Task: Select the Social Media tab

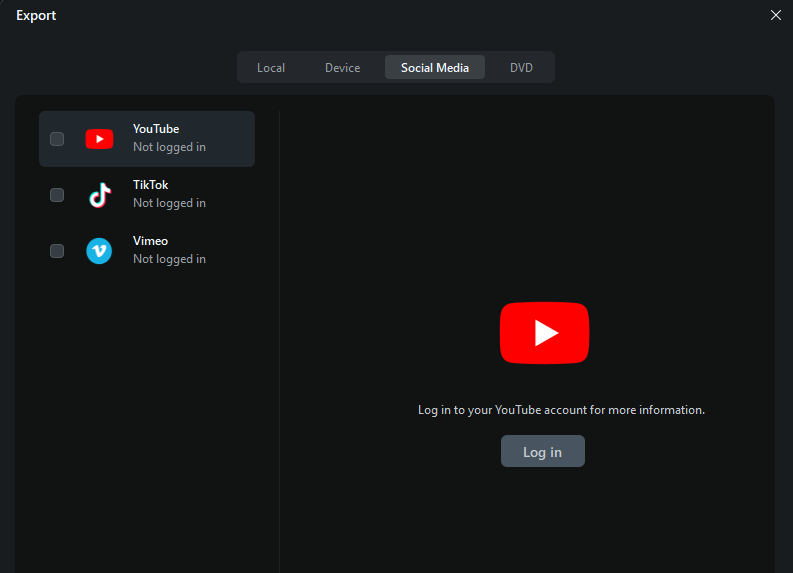Action: tap(435, 67)
